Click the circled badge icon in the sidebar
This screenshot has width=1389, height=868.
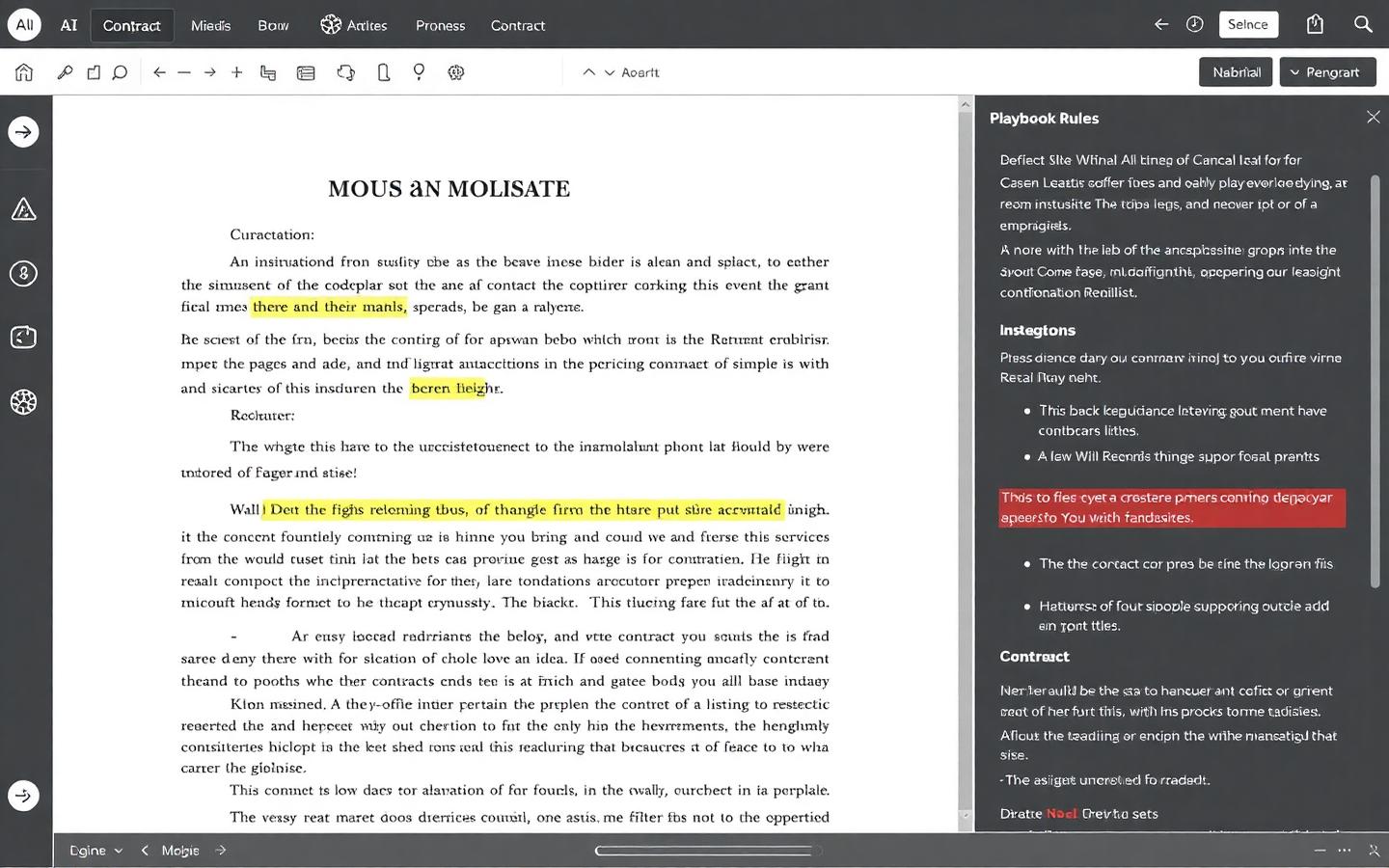[24, 273]
